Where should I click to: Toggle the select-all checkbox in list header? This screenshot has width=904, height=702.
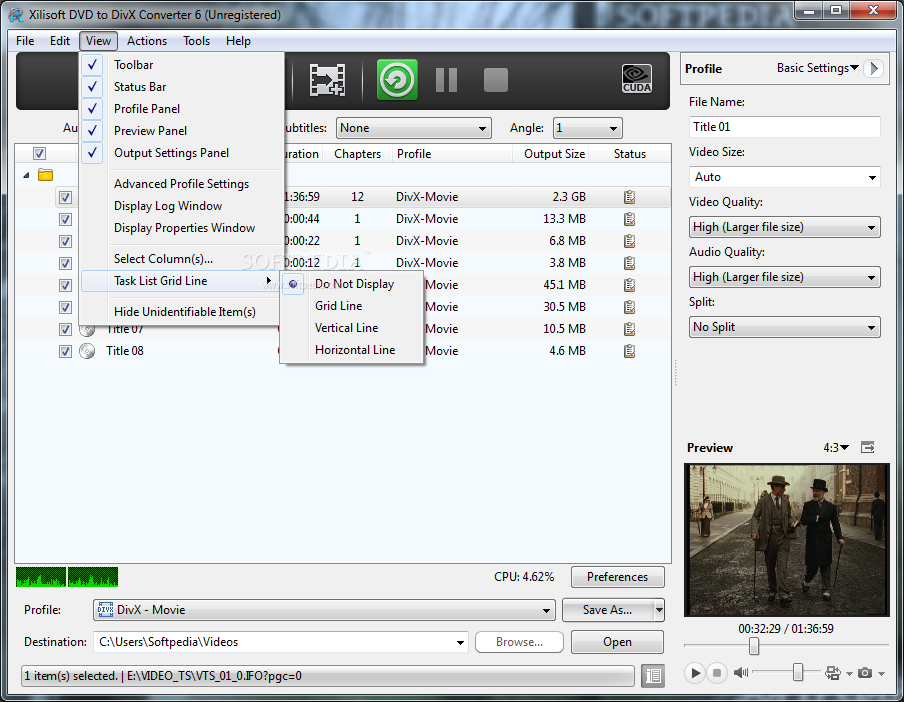(x=39, y=154)
